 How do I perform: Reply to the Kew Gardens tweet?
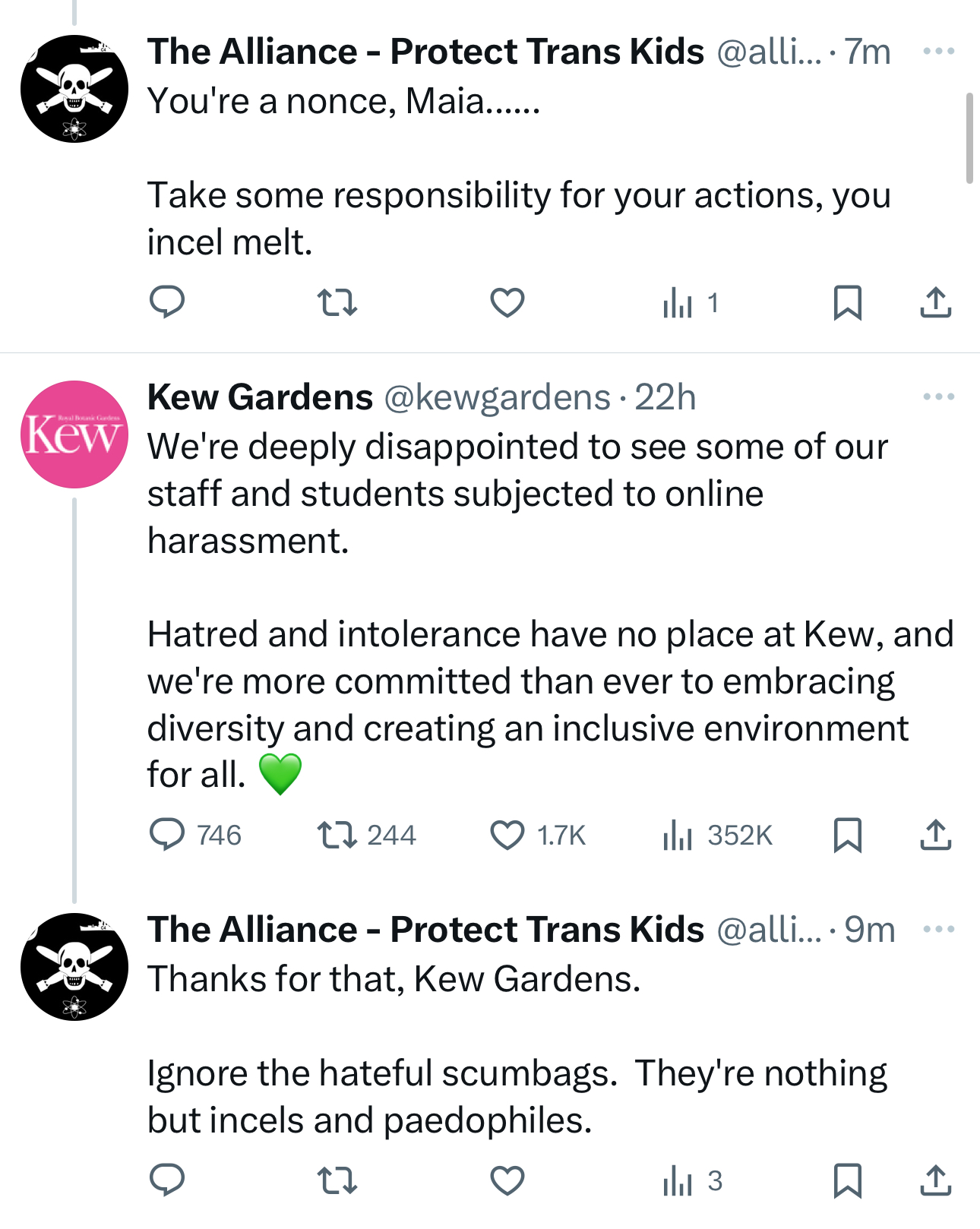167,835
